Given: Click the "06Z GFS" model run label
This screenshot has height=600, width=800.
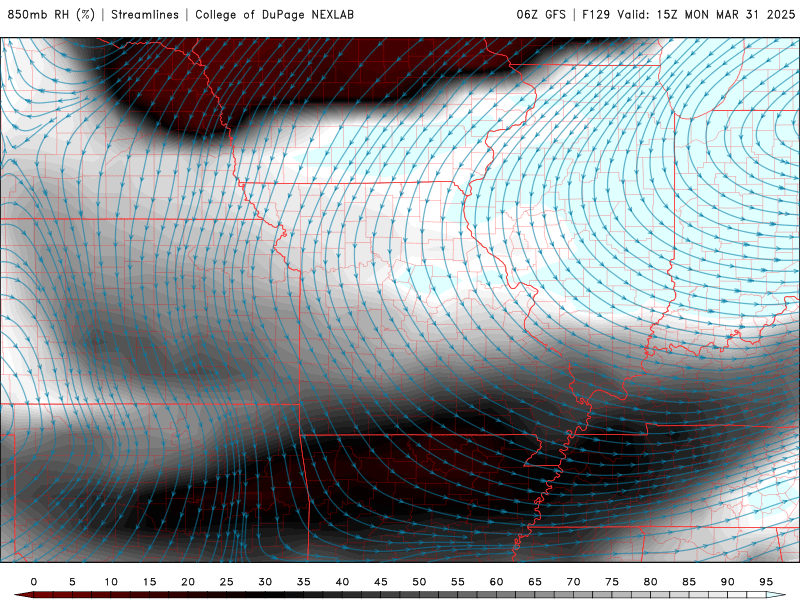Looking at the screenshot, I should (x=541, y=14).
